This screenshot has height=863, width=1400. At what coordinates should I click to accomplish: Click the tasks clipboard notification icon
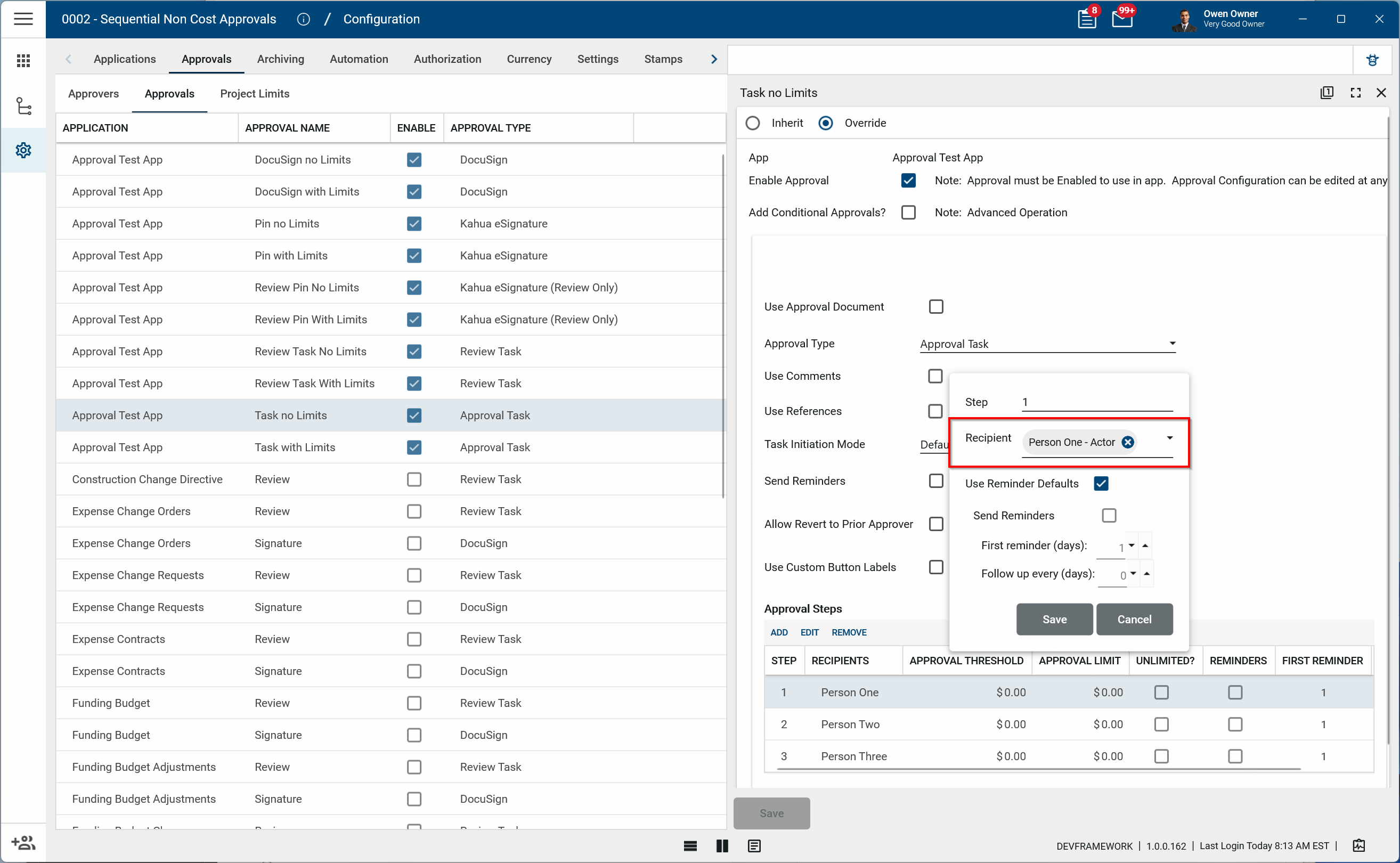pyautogui.click(x=1086, y=19)
